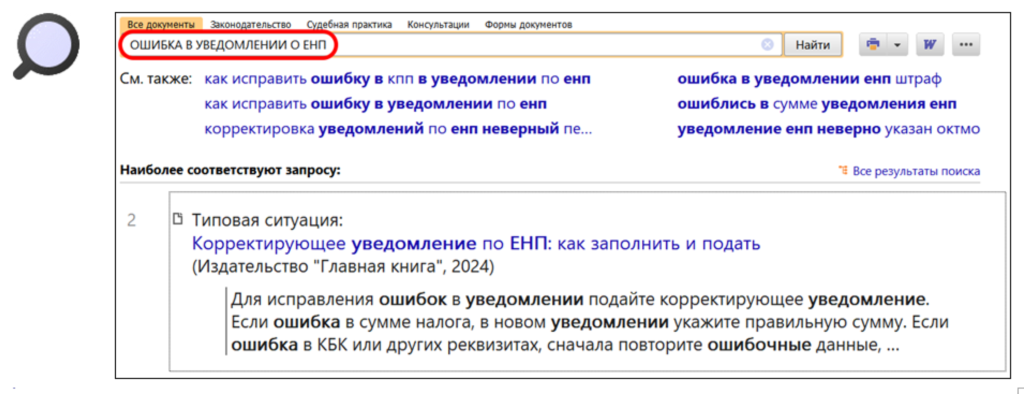Viewport: 1024px width, 394px height.
Task: Open the print options dropdown arrow
Action: pos(897,44)
